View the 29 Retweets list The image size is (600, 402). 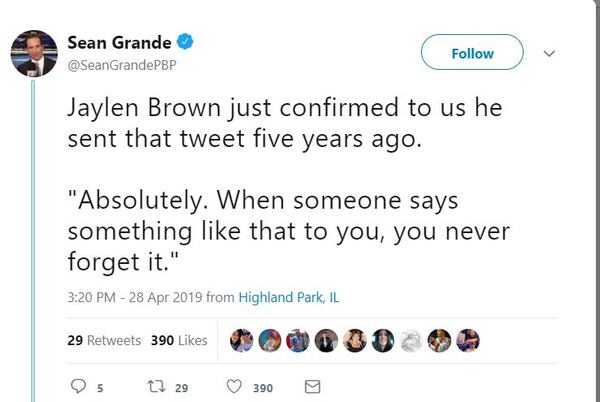click(x=104, y=340)
